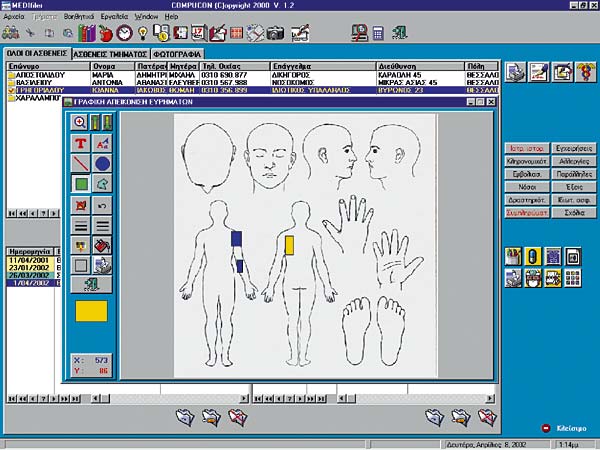Select the zoom magnifier tool
This screenshot has width=600, height=450.
click(80, 122)
